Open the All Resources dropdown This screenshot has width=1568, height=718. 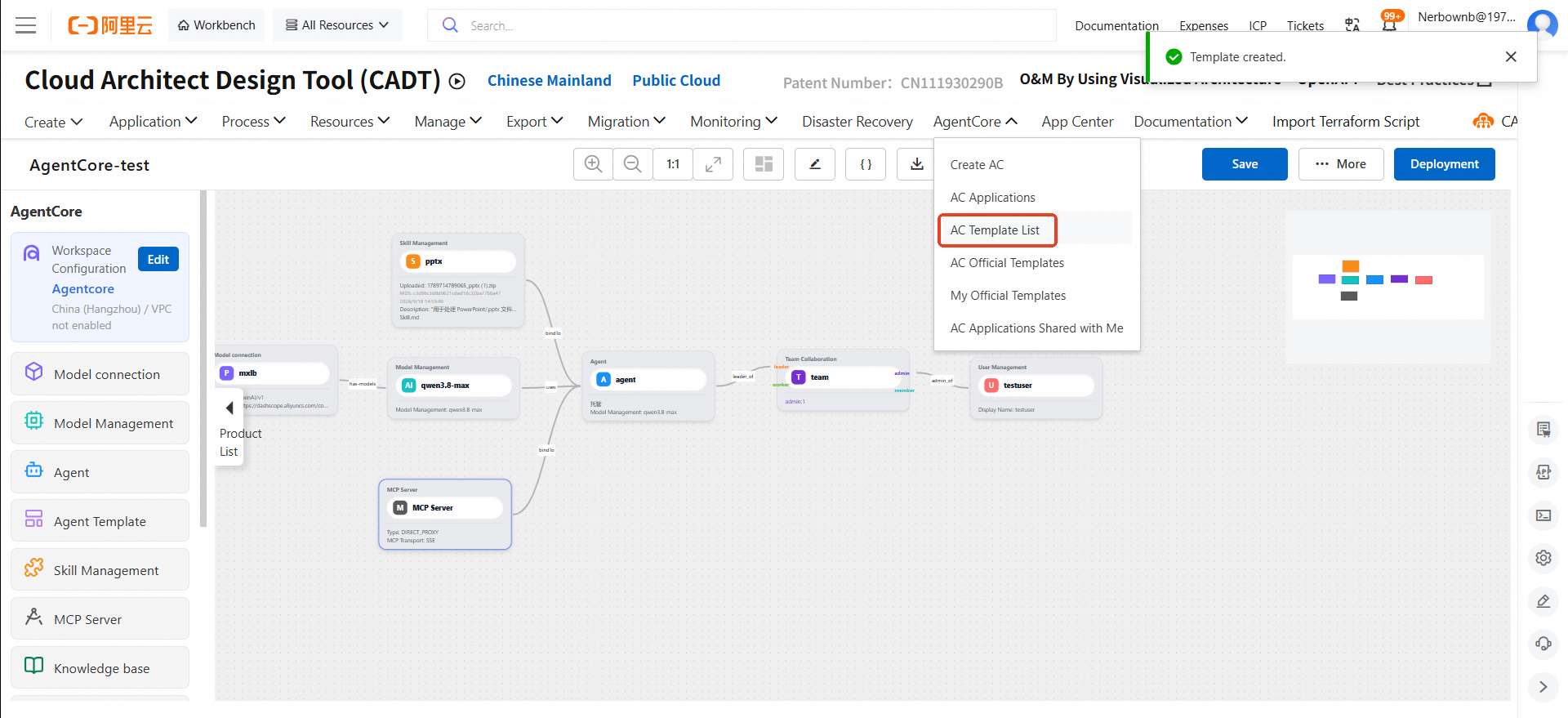[x=337, y=25]
